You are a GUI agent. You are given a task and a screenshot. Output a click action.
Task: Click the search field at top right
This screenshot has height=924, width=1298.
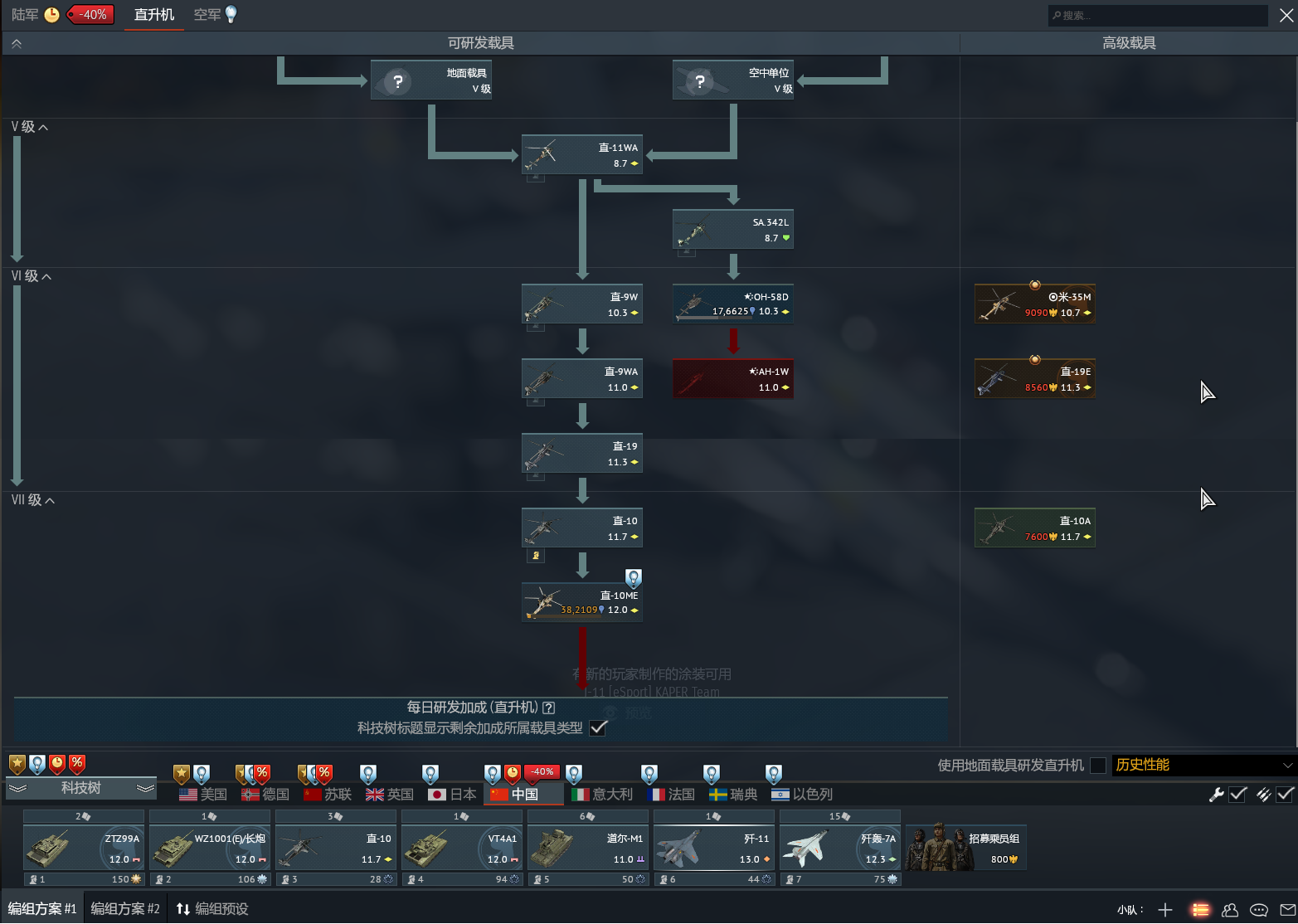point(1159,15)
